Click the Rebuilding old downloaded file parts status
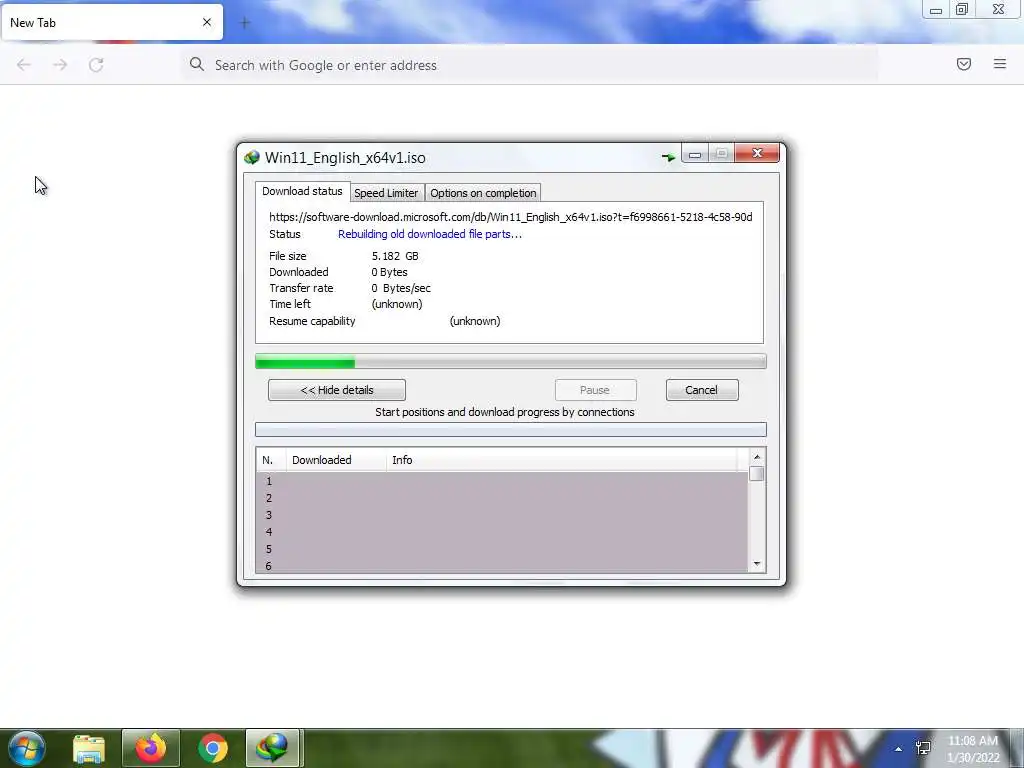Image resolution: width=1024 pixels, height=768 pixels. click(430, 234)
